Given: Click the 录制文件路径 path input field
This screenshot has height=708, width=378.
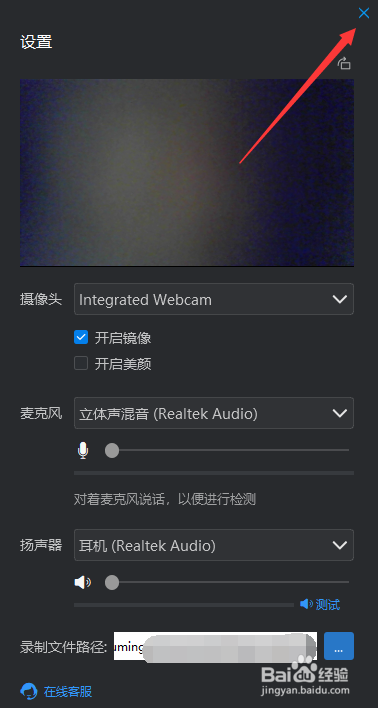Looking at the screenshot, I should [x=215, y=646].
